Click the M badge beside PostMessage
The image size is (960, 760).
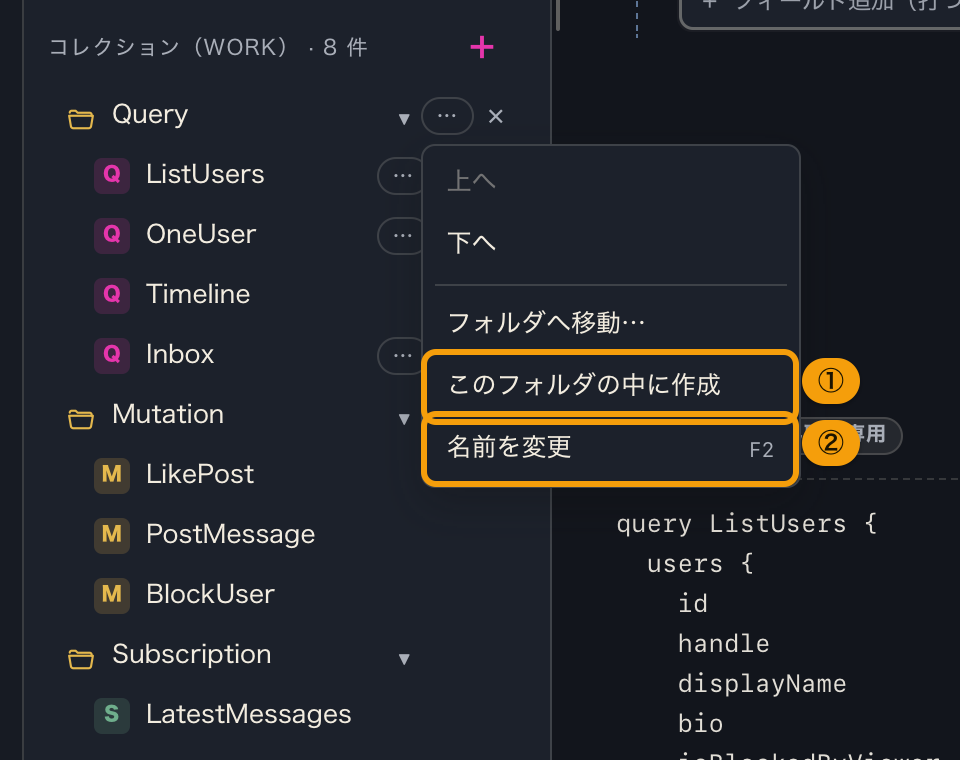tap(112, 536)
